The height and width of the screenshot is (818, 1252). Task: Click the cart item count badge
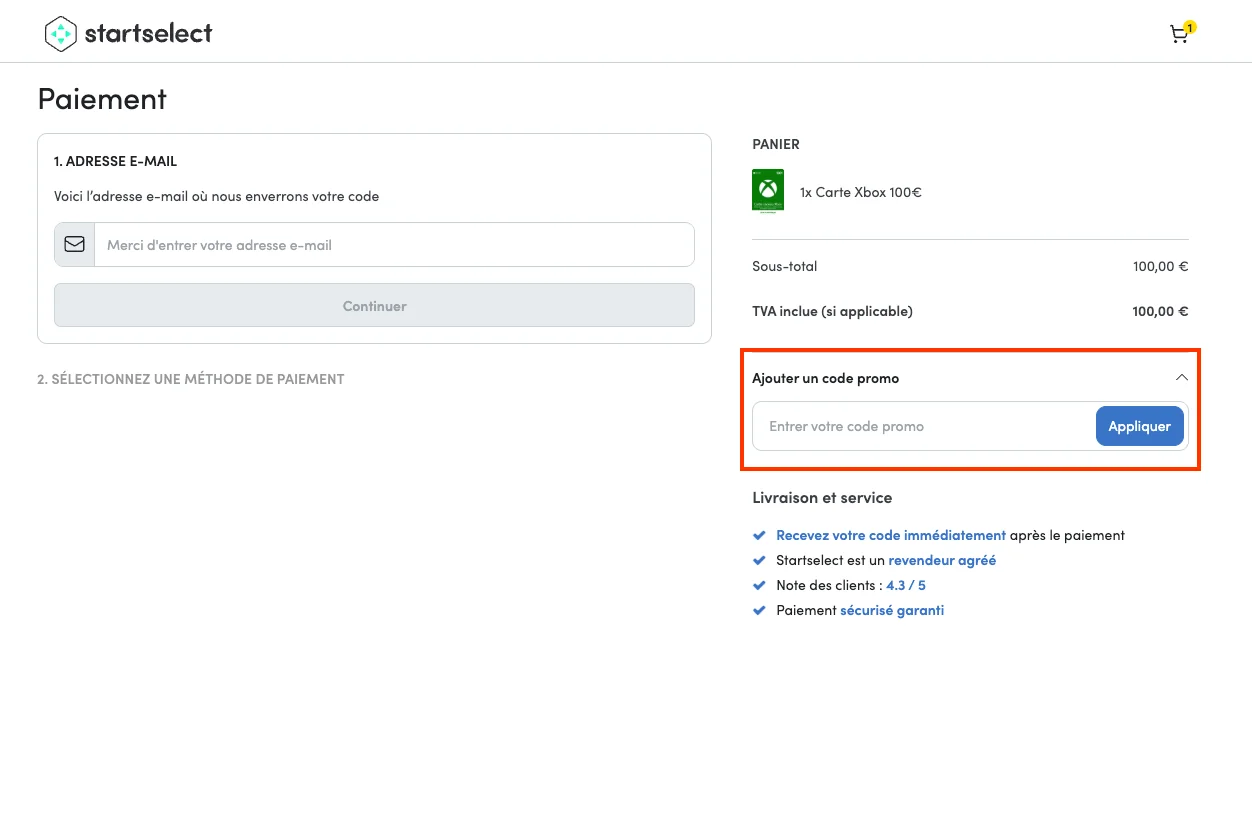(x=1189, y=27)
